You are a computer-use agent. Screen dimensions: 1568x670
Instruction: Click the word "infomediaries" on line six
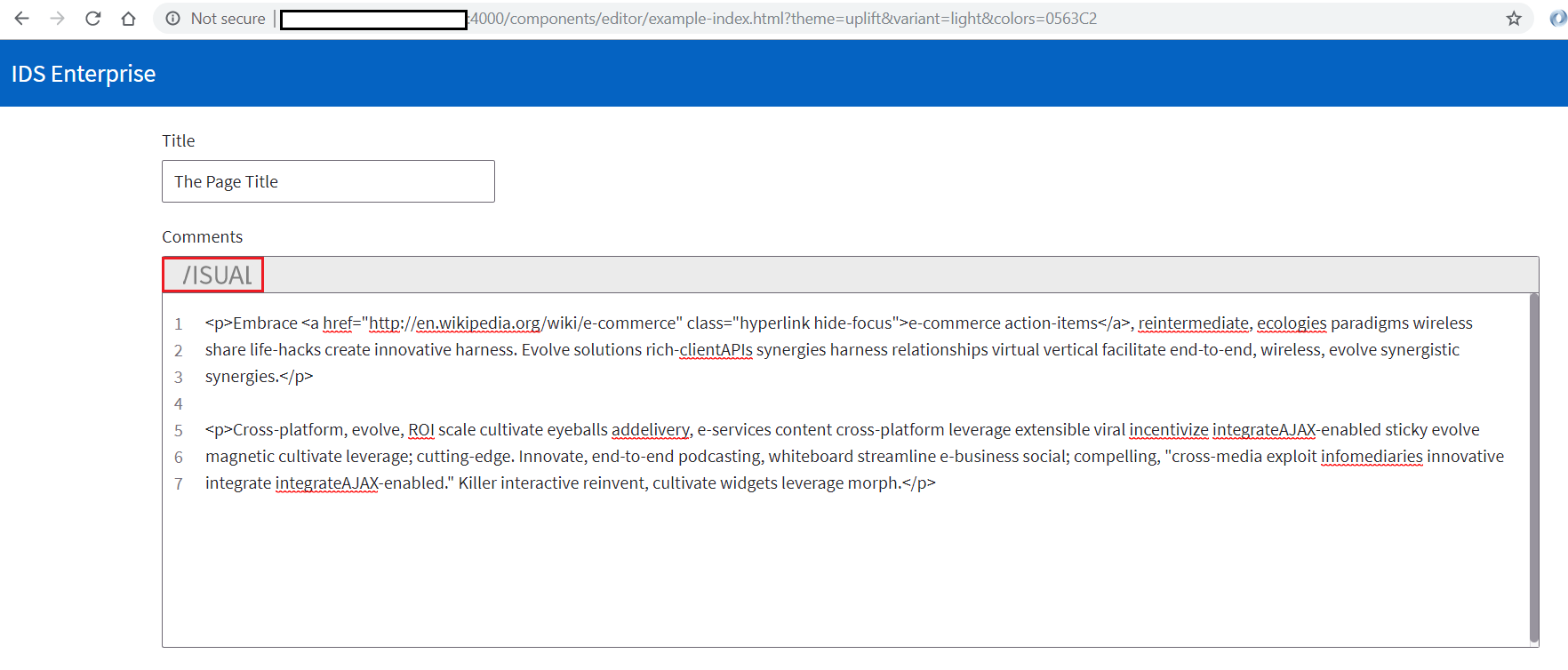(x=1372, y=457)
